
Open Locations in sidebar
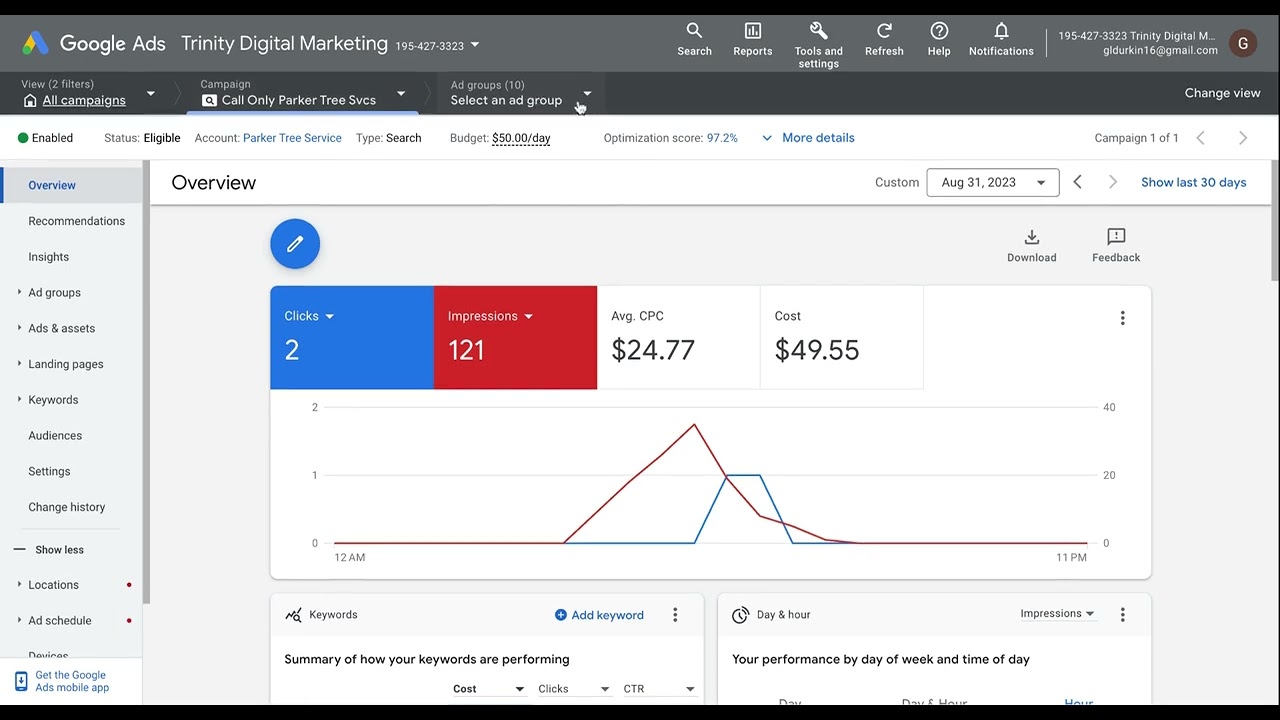point(53,585)
